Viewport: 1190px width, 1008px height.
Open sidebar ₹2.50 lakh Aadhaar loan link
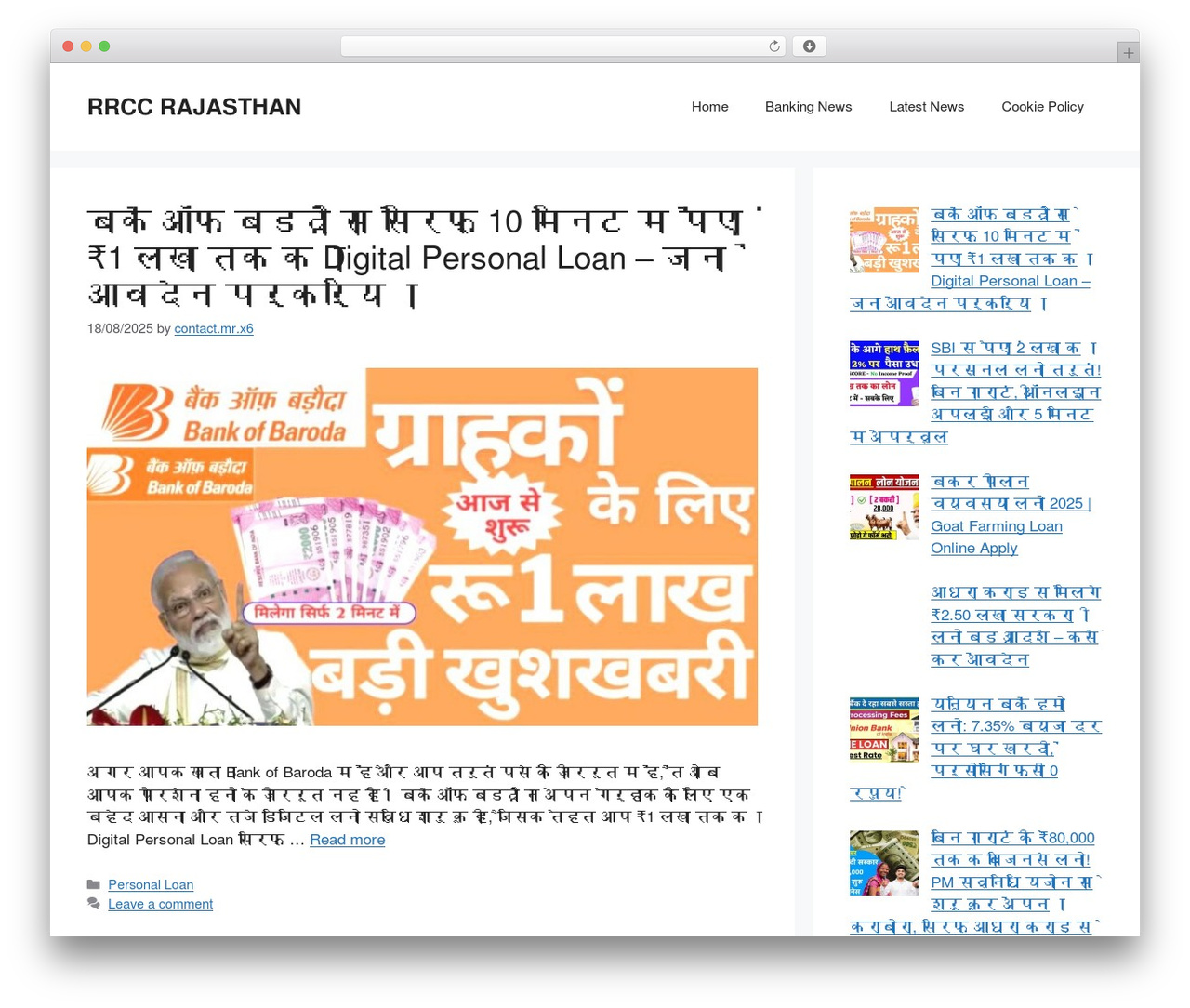tap(1015, 626)
